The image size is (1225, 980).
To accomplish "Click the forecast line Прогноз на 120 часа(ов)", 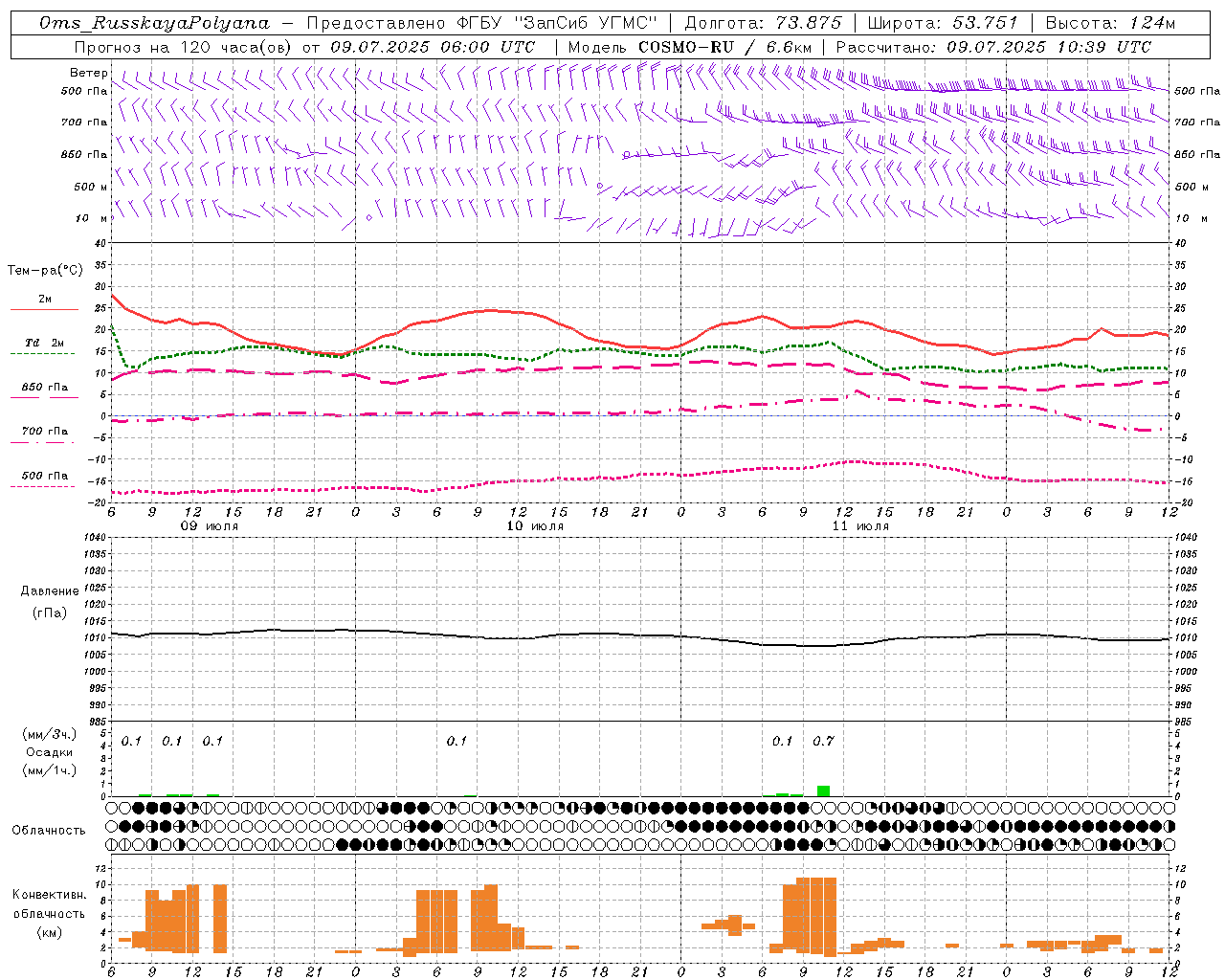I will pyautogui.click(x=185, y=47).
